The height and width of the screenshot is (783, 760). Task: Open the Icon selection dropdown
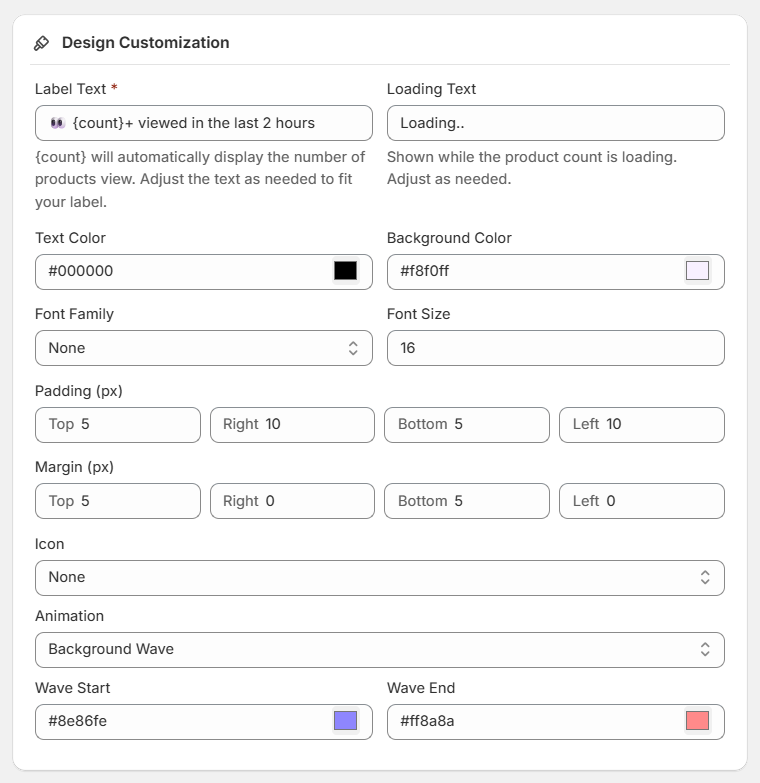point(379,577)
